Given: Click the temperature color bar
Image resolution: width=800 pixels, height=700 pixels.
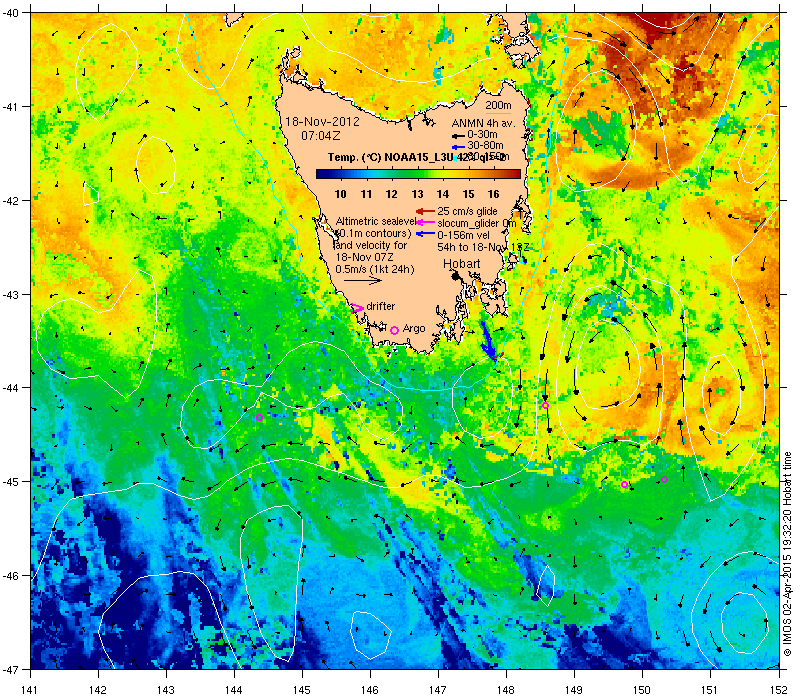Looking at the screenshot, I should pyautogui.click(x=418, y=174).
